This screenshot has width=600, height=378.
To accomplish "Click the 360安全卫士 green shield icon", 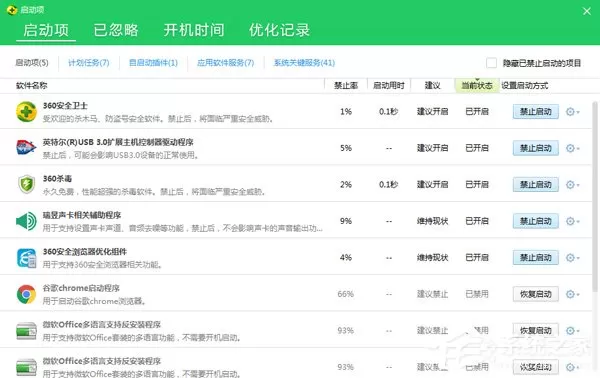I will pos(26,112).
